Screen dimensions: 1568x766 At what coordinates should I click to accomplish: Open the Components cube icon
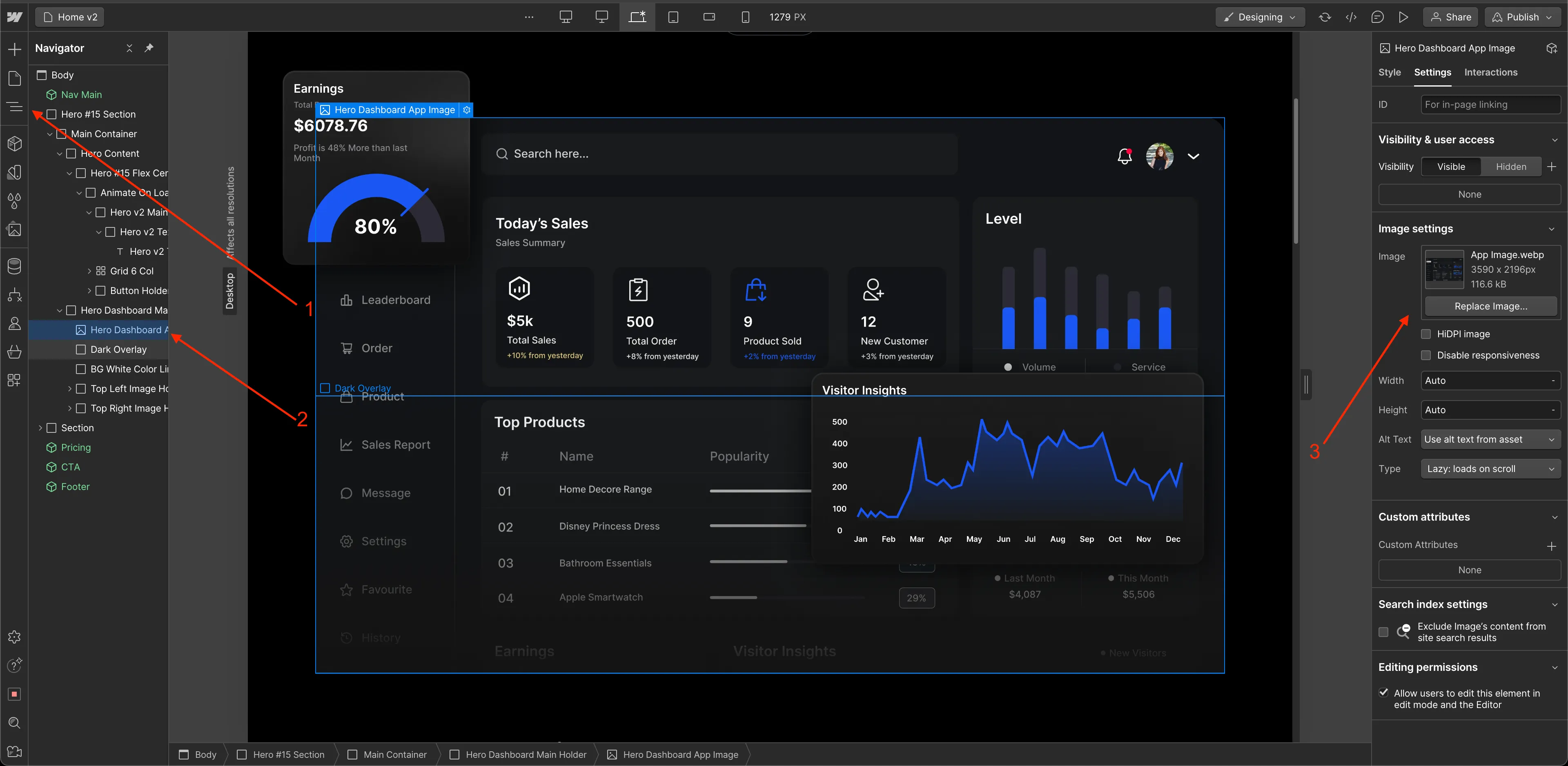[15, 144]
